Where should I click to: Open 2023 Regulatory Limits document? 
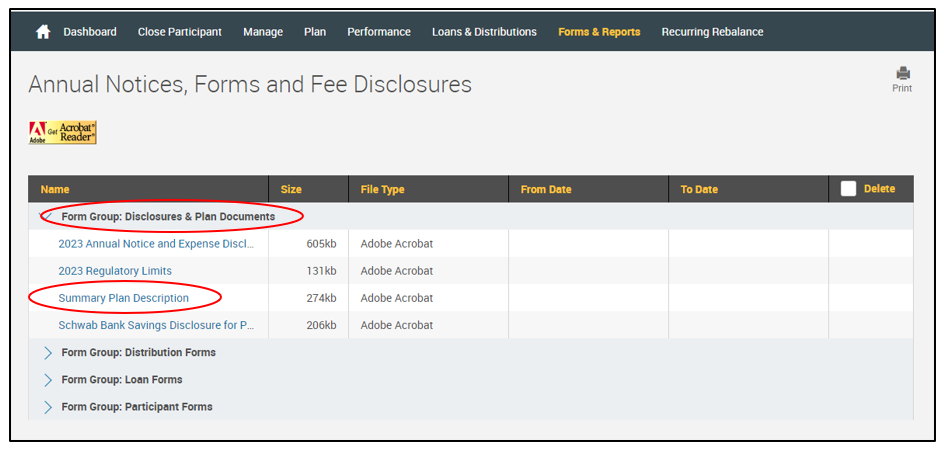[x=115, y=271]
